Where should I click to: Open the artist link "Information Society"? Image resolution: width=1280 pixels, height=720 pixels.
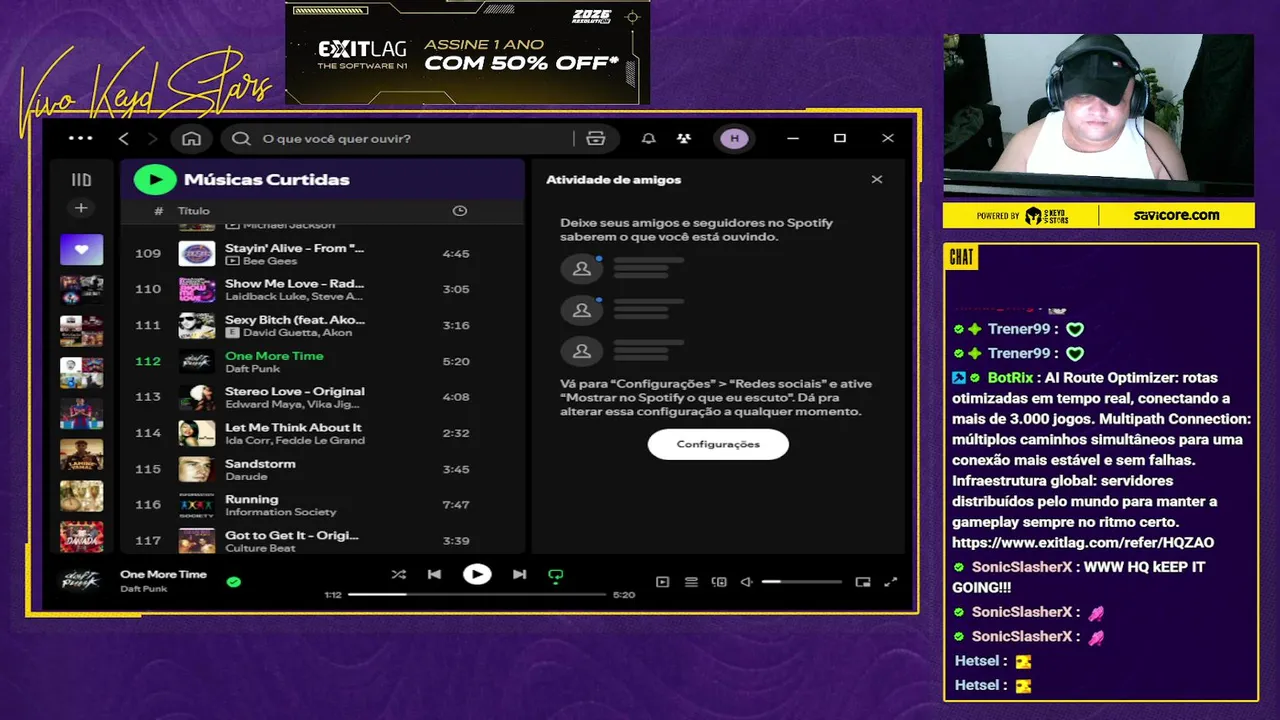[281, 512]
